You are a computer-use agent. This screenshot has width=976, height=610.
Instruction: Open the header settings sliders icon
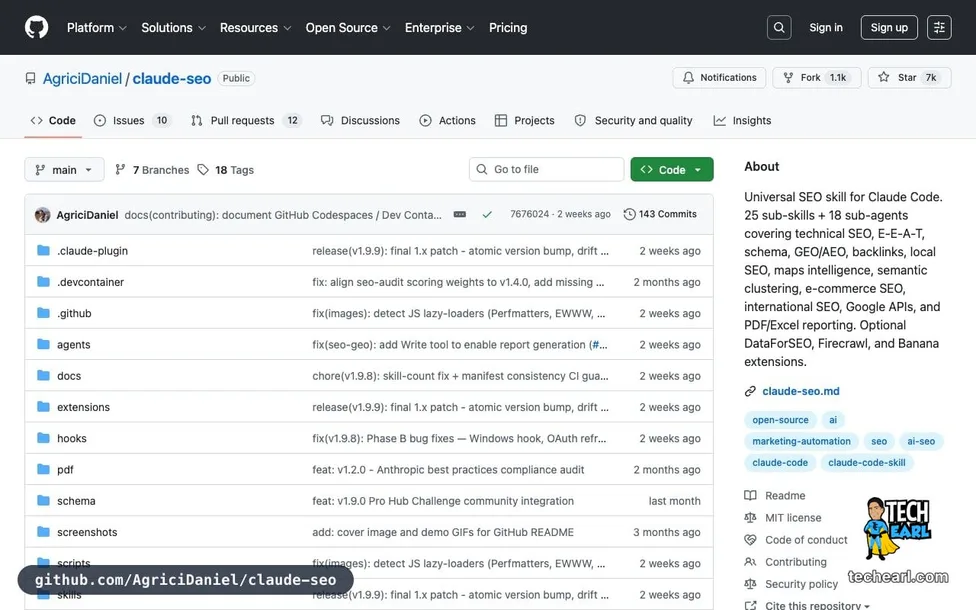point(939,27)
